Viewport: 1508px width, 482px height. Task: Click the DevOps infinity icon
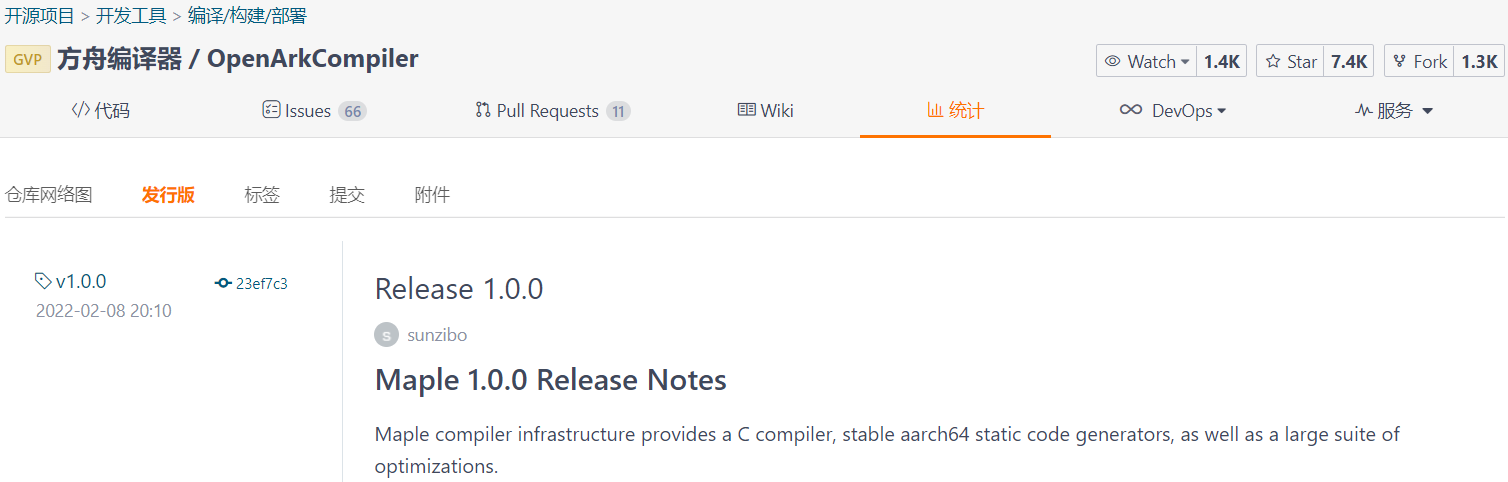tap(1131, 110)
